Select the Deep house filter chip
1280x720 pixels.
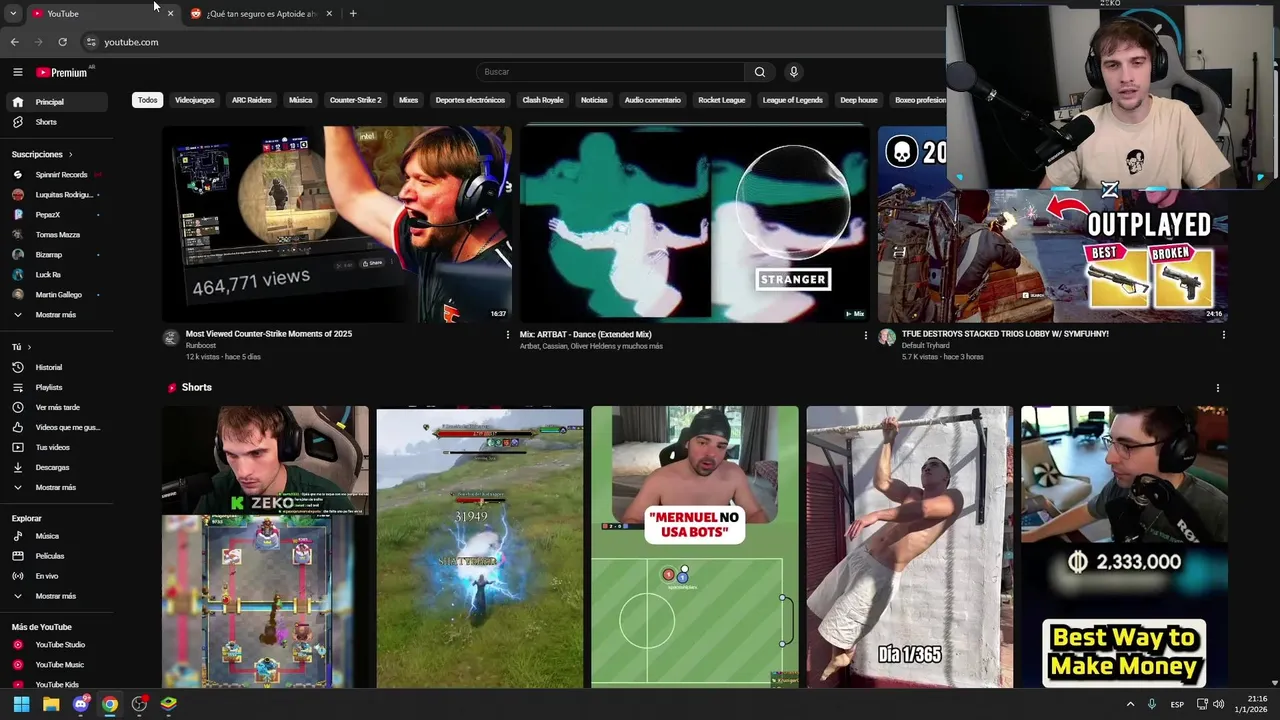tap(859, 100)
